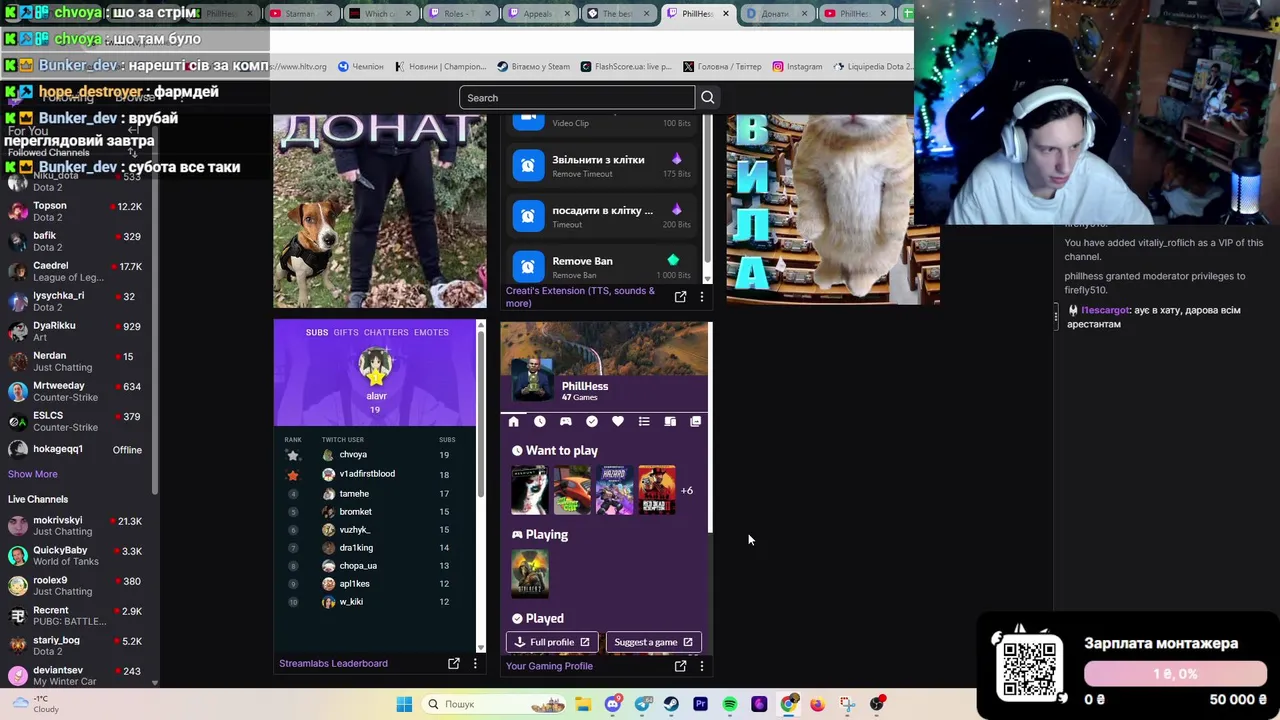
Task: Open Discord from the taskbar
Action: coord(613,704)
